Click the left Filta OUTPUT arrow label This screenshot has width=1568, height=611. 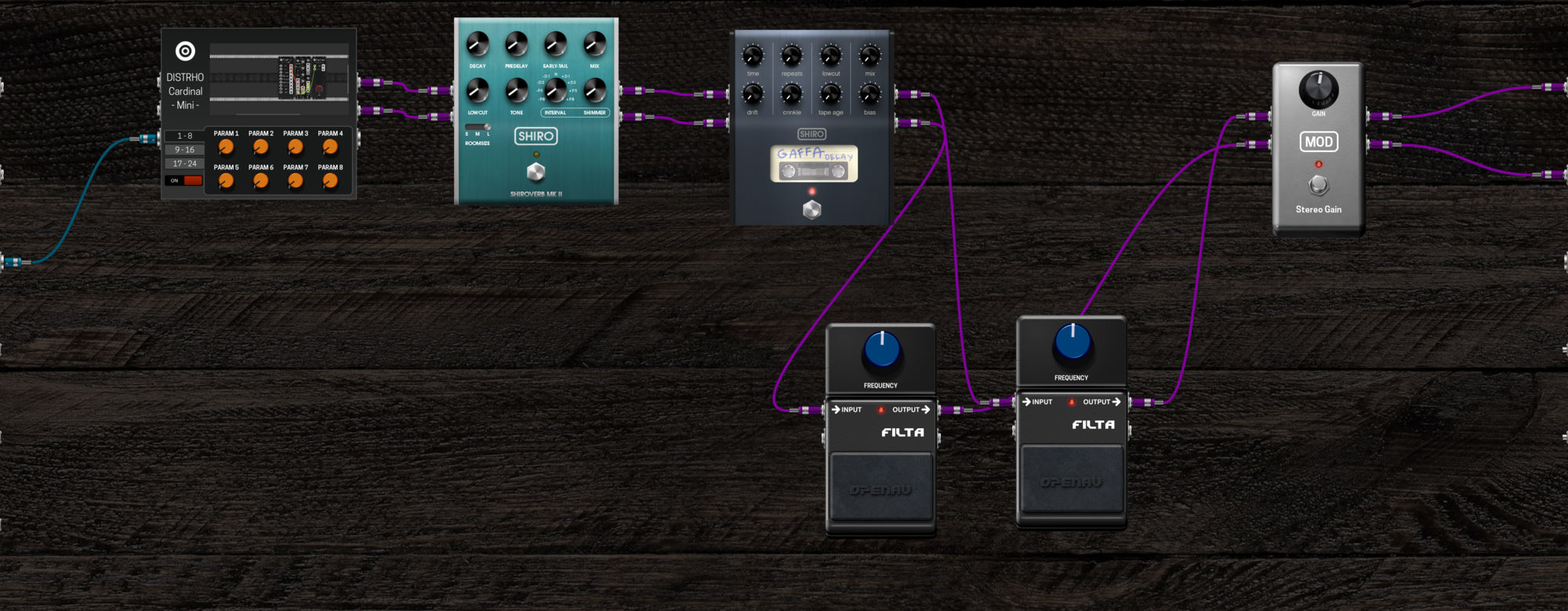click(x=911, y=409)
